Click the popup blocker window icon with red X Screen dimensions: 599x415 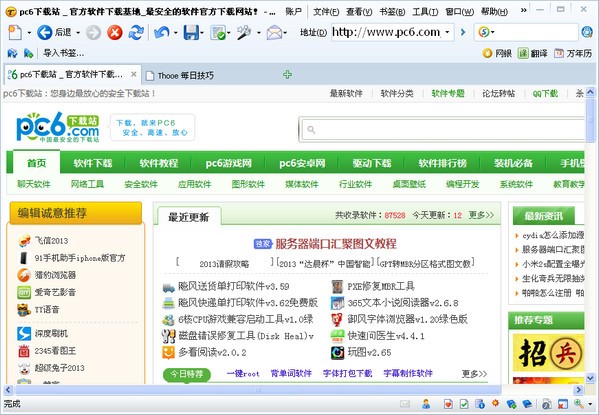click(562, 404)
